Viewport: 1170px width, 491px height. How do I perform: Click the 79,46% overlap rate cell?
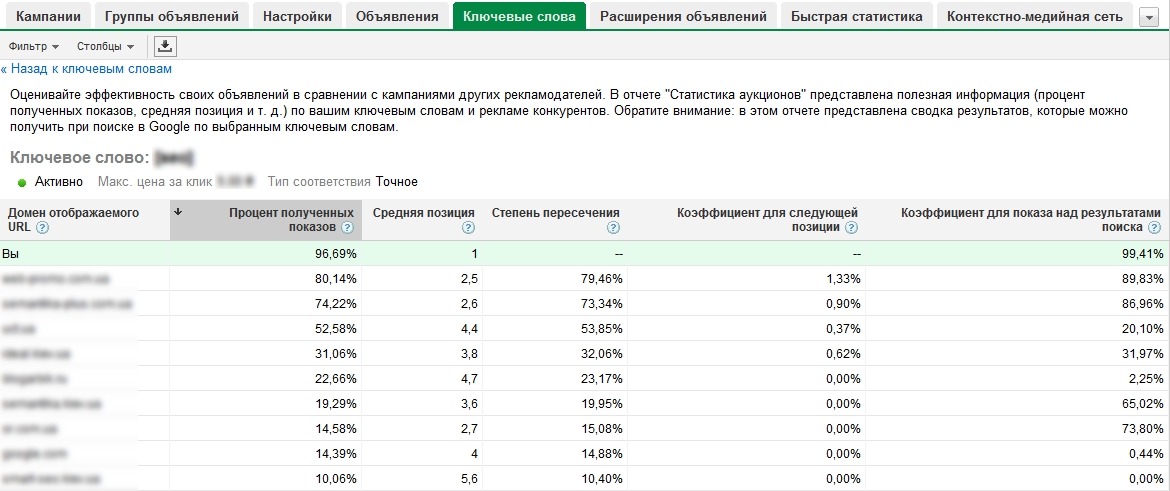(601, 279)
